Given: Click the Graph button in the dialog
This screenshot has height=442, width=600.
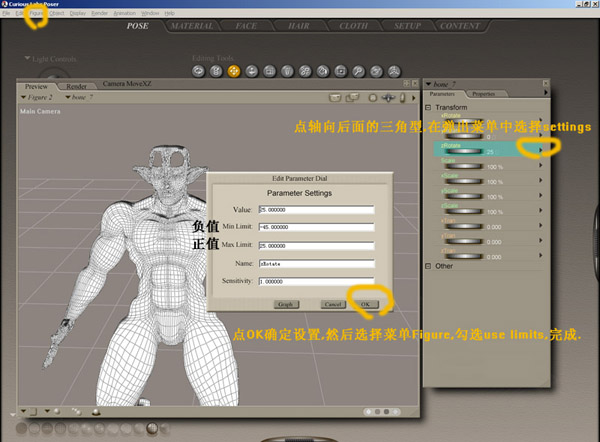Looking at the screenshot, I should click(x=284, y=303).
